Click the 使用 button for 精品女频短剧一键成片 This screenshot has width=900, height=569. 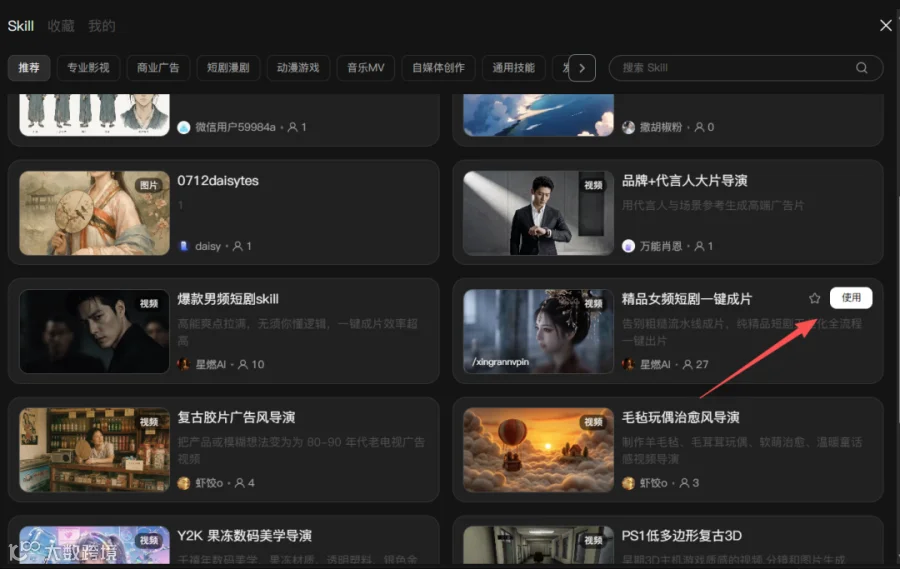851,297
